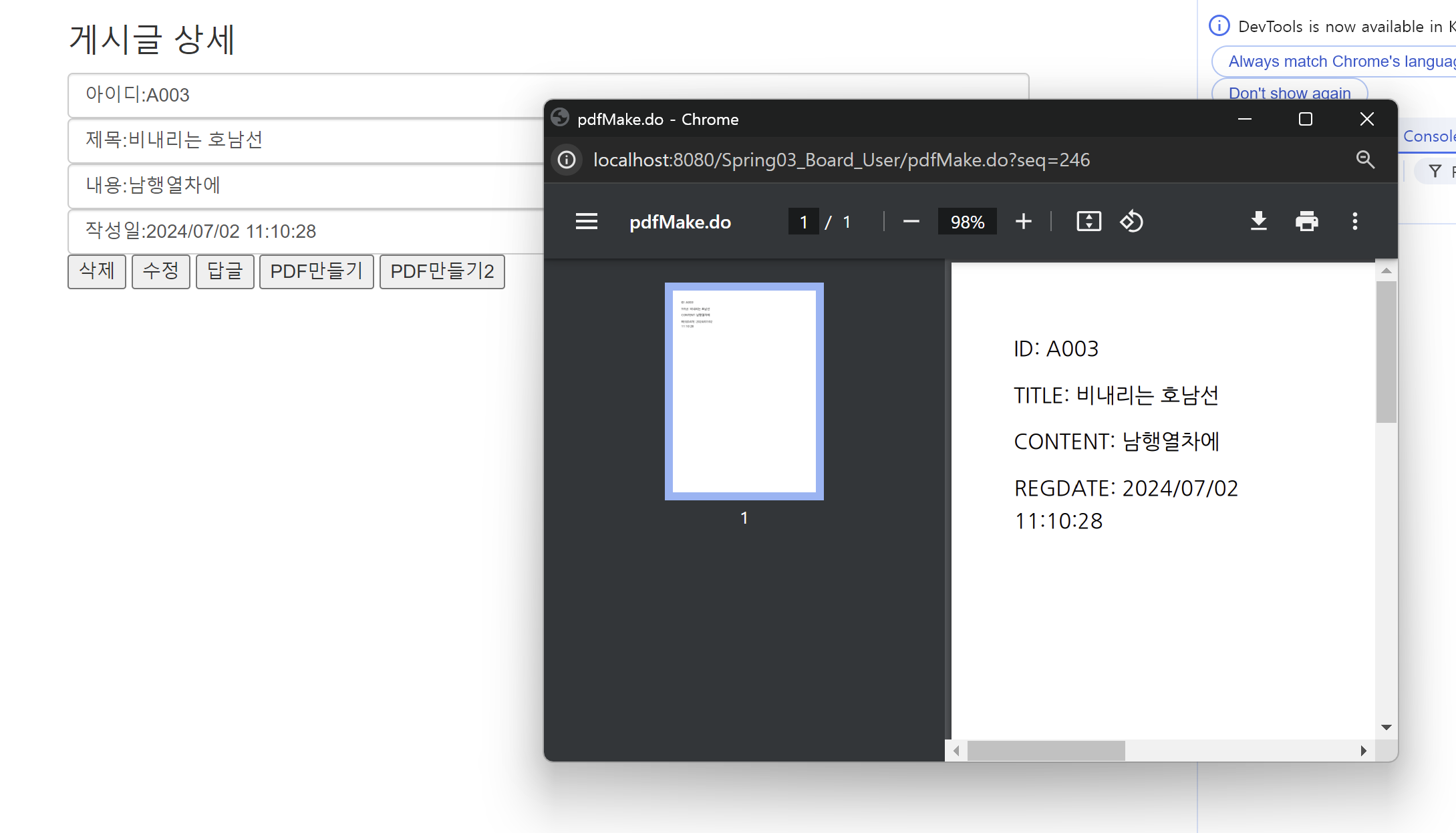Click the 게시글 상세 heading
1456x833 pixels.
tap(152, 39)
